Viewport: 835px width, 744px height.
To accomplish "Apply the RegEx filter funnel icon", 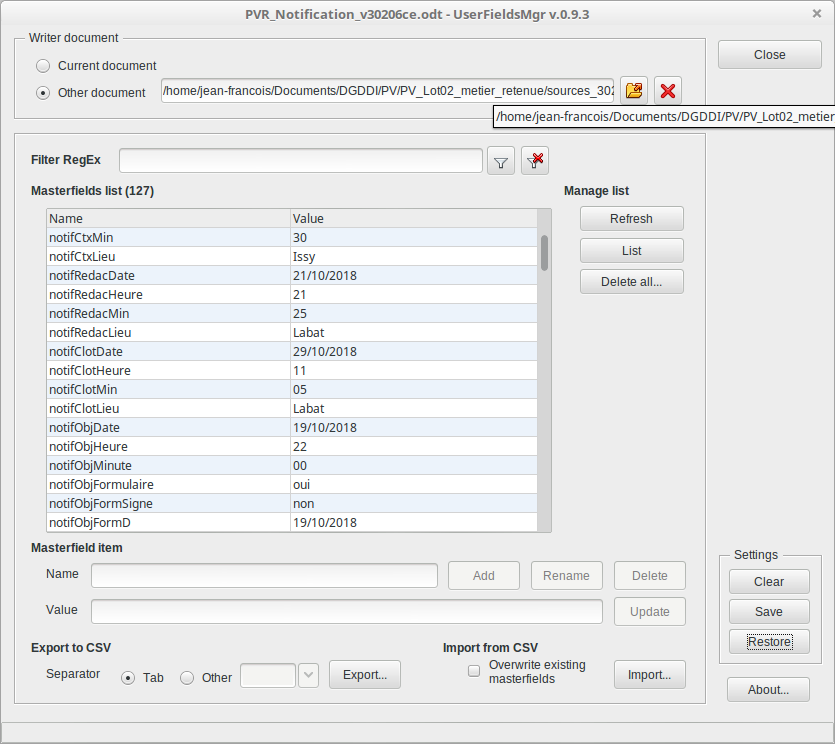I will [501, 161].
